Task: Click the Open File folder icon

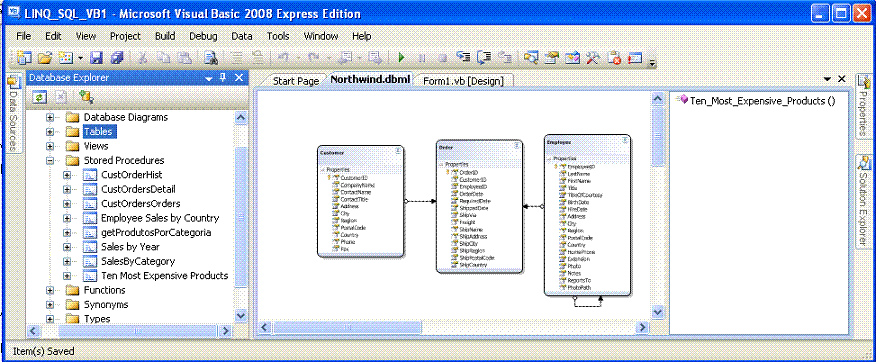Action: pos(45,57)
